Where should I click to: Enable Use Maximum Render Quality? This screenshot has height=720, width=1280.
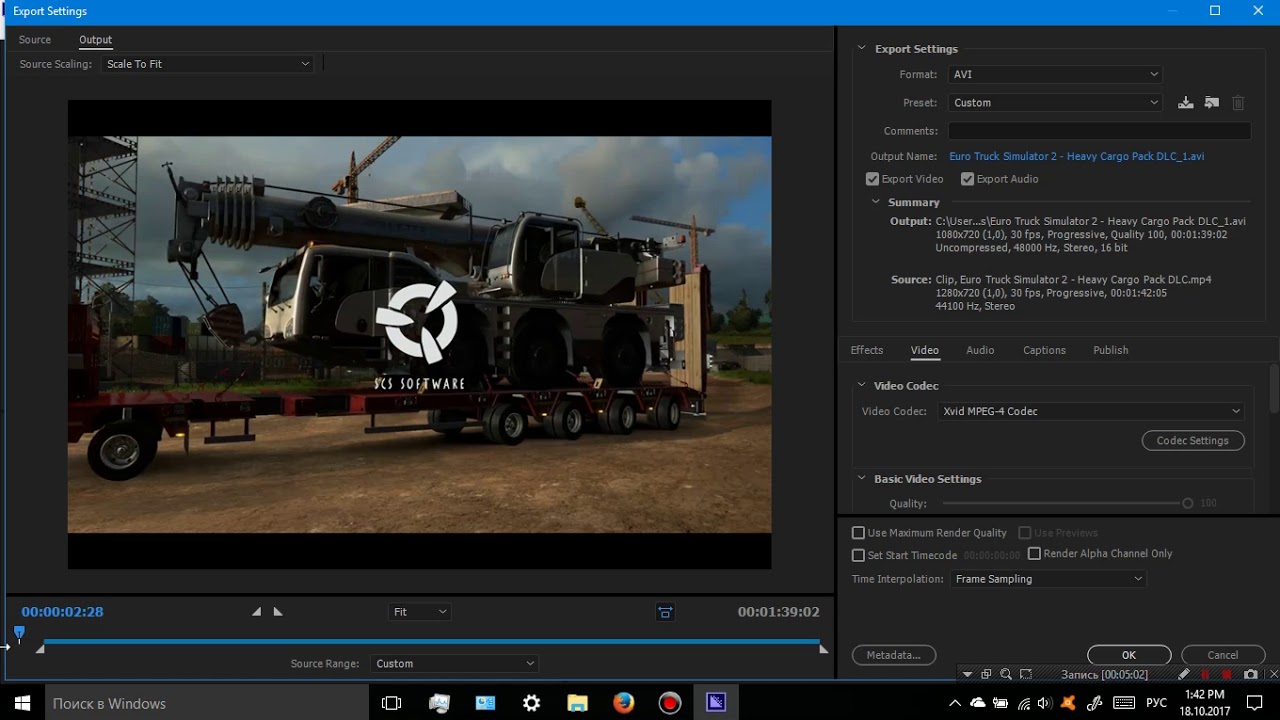[x=858, y=533]
